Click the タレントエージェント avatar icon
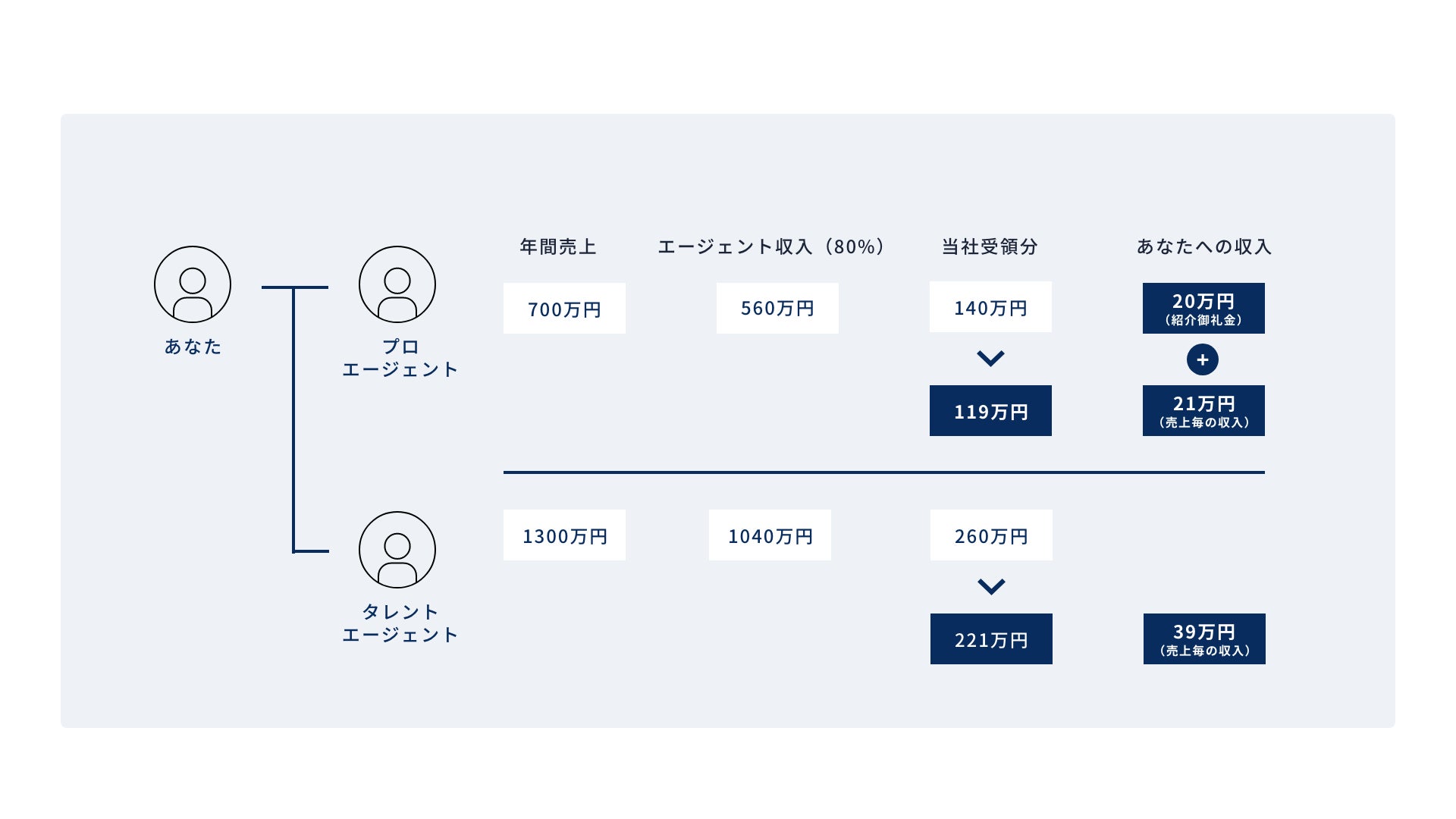The width and height of the screenshot is (1456, 819). (x=397, y=550)
